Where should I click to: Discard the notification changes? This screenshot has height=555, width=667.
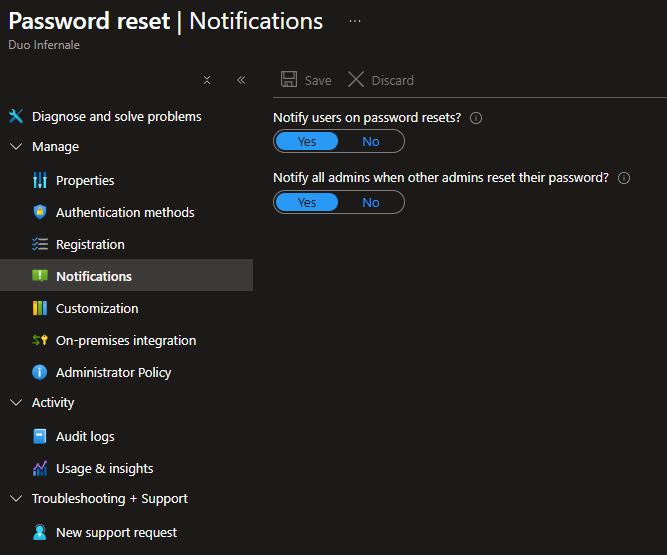pyautogui.click(x=381, y=80)
